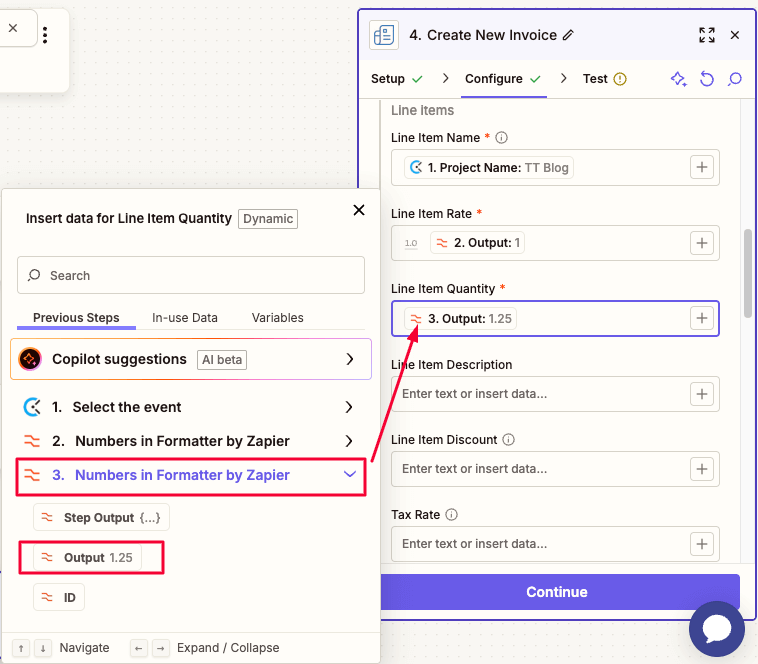This screenshot has width=758, height=664.
Task: Rename the step using the pencil icon
Action: click(x=568, y=35)
